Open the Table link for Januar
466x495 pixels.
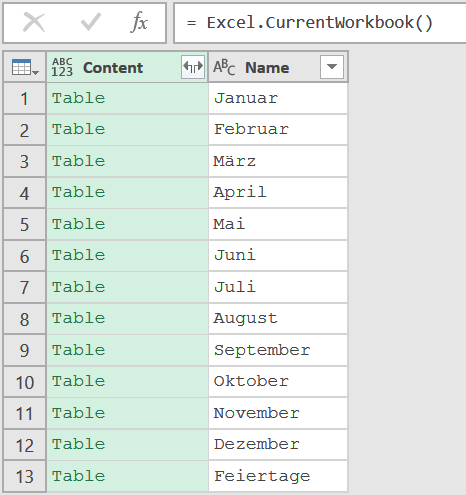79,98
